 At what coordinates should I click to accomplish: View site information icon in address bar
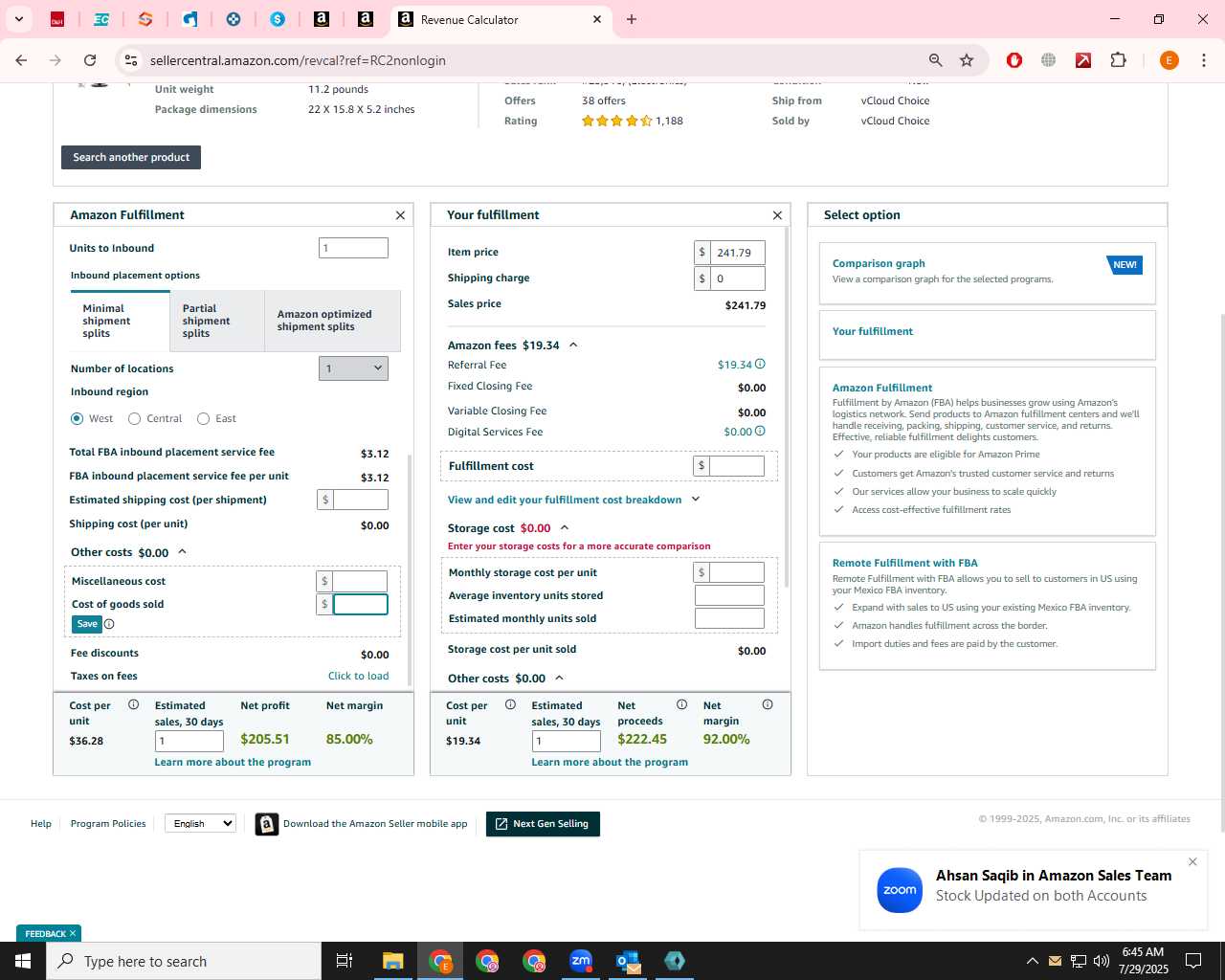tap(131, 60)
